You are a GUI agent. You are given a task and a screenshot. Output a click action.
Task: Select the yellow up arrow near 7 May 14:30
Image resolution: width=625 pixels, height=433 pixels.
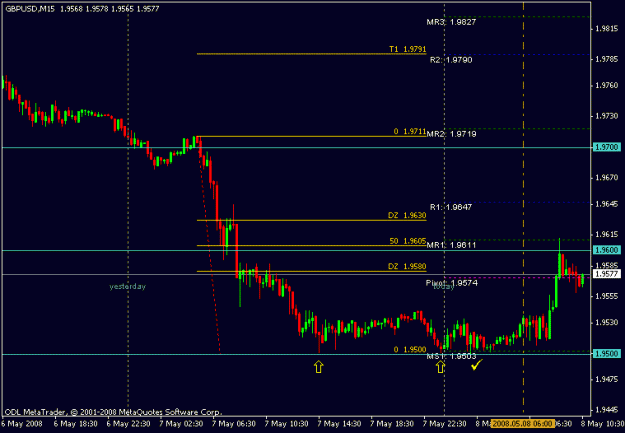(x=318, y=367)
